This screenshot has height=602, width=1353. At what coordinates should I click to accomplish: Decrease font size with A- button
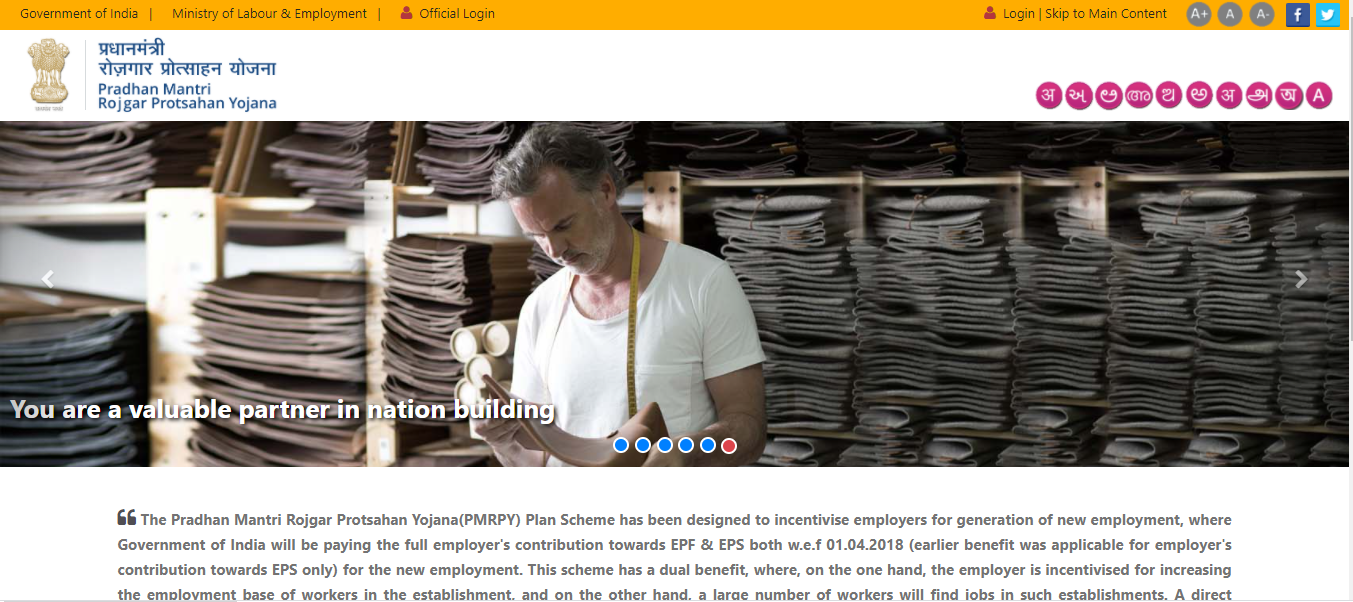(1262, 14)
